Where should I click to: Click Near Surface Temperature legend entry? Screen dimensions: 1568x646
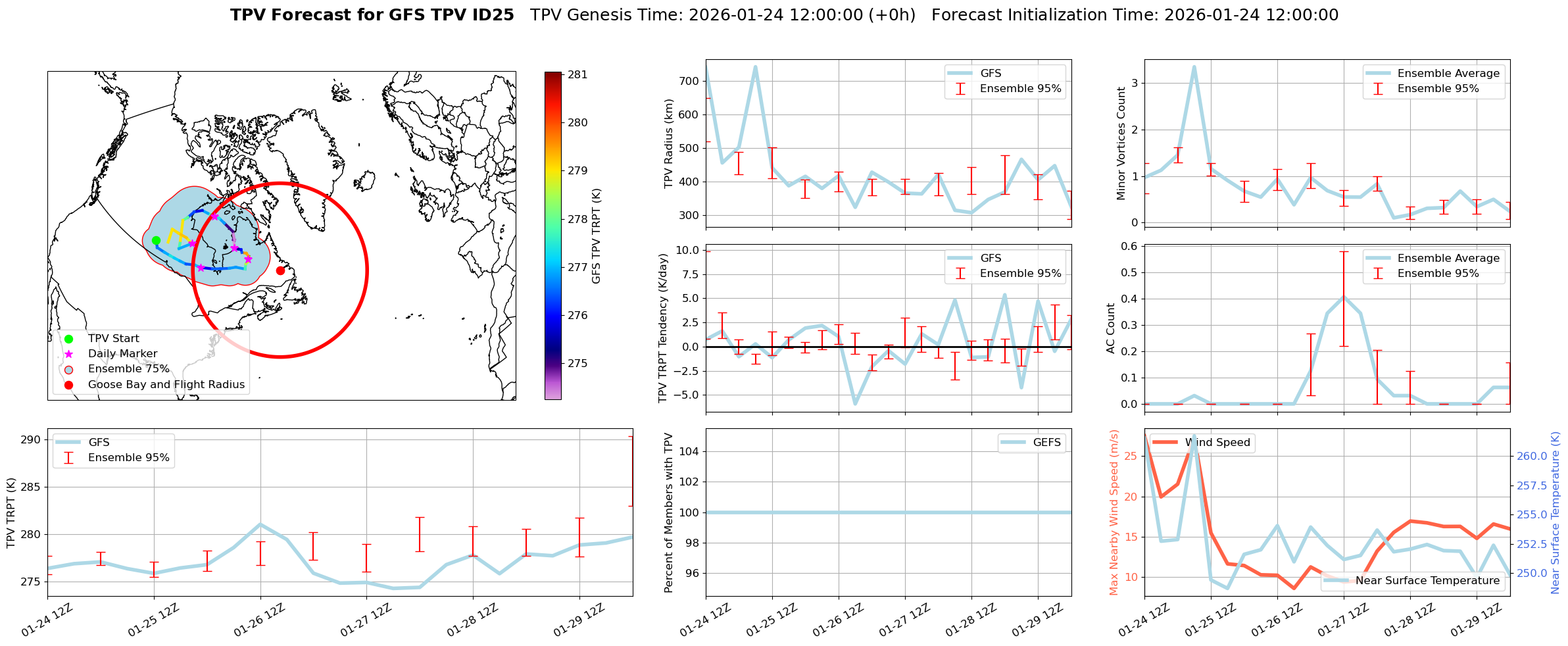pyautogui.click(x=1427, y=580)
